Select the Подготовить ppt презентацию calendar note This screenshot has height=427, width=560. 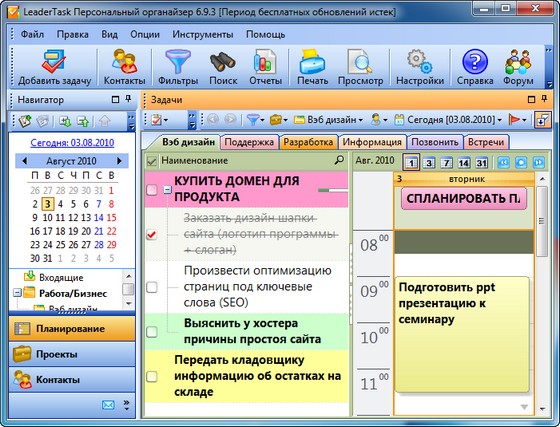(462, 335)
